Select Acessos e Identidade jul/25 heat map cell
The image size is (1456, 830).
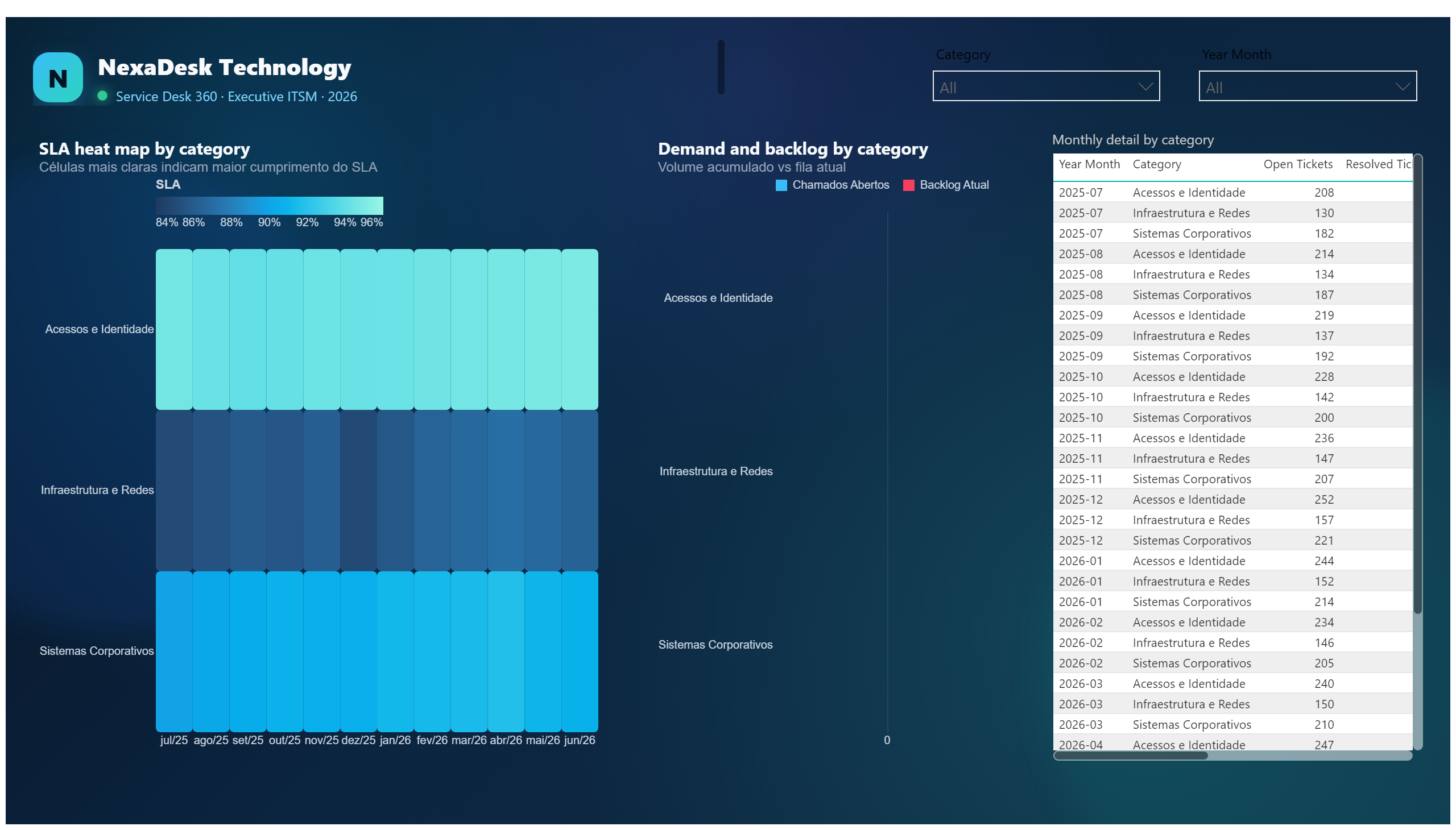click(x=174, y=329)
